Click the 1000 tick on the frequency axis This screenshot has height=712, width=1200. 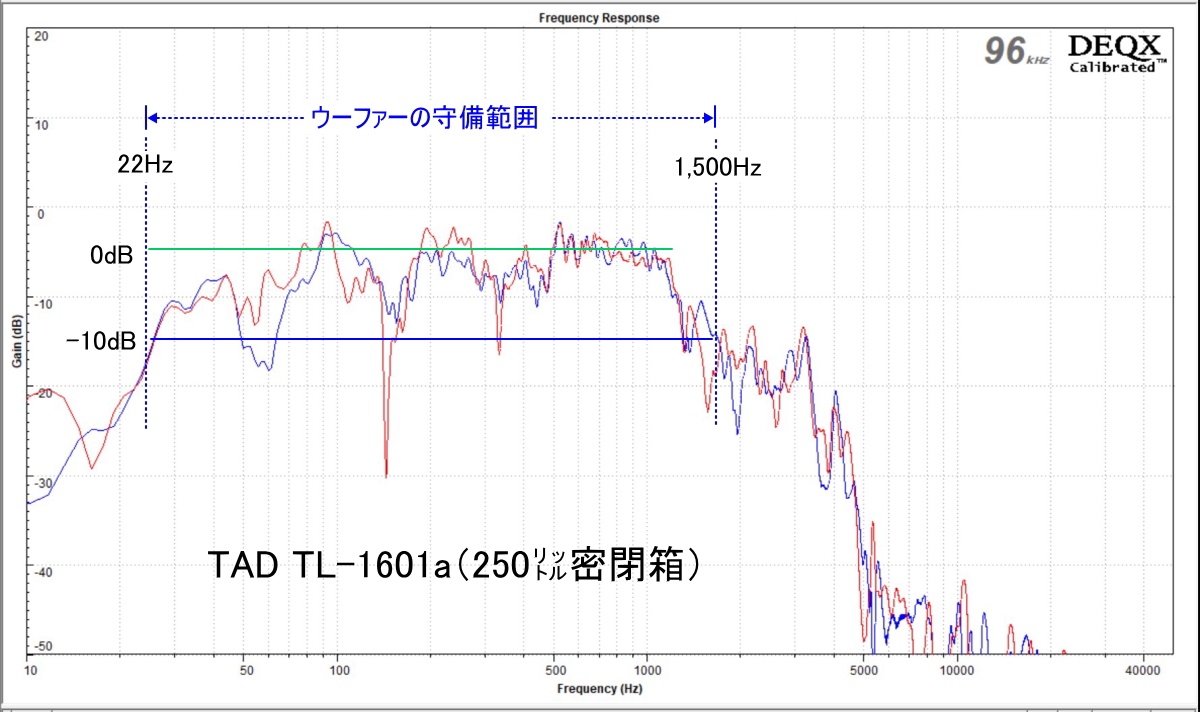[648, 669]
